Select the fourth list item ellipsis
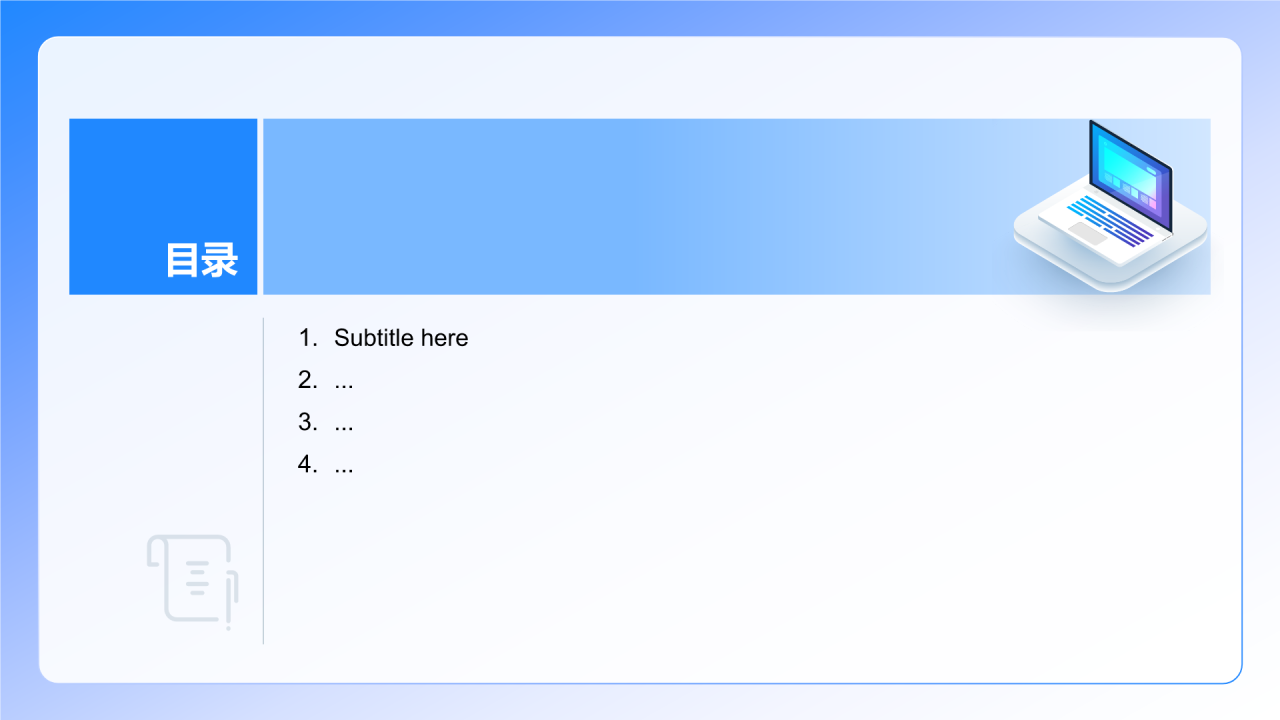Image resolution: width=1280 pixels, height=720 pixels. [x=344, y=465]
